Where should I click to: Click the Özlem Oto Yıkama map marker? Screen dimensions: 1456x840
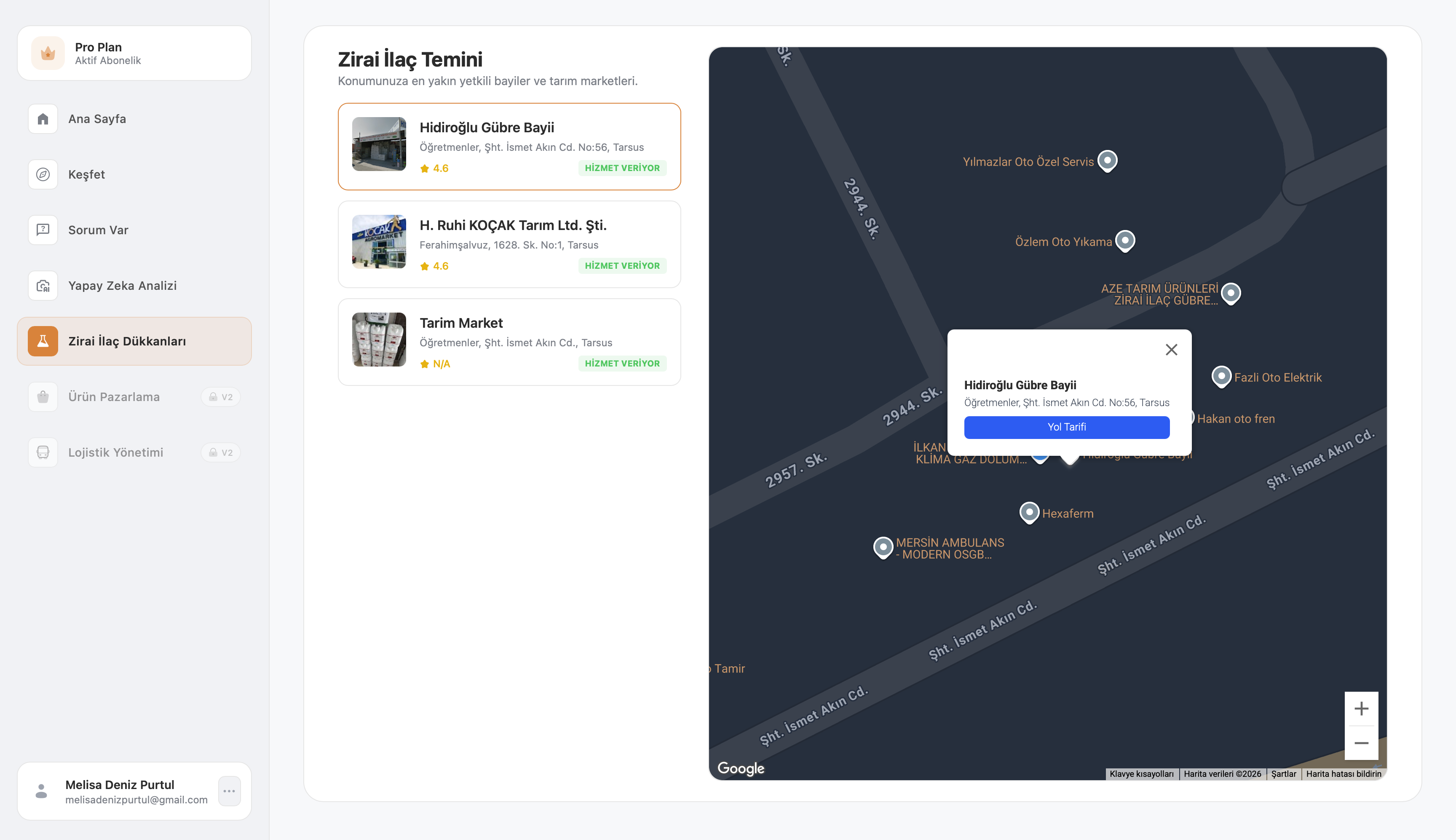[1125, 240]
